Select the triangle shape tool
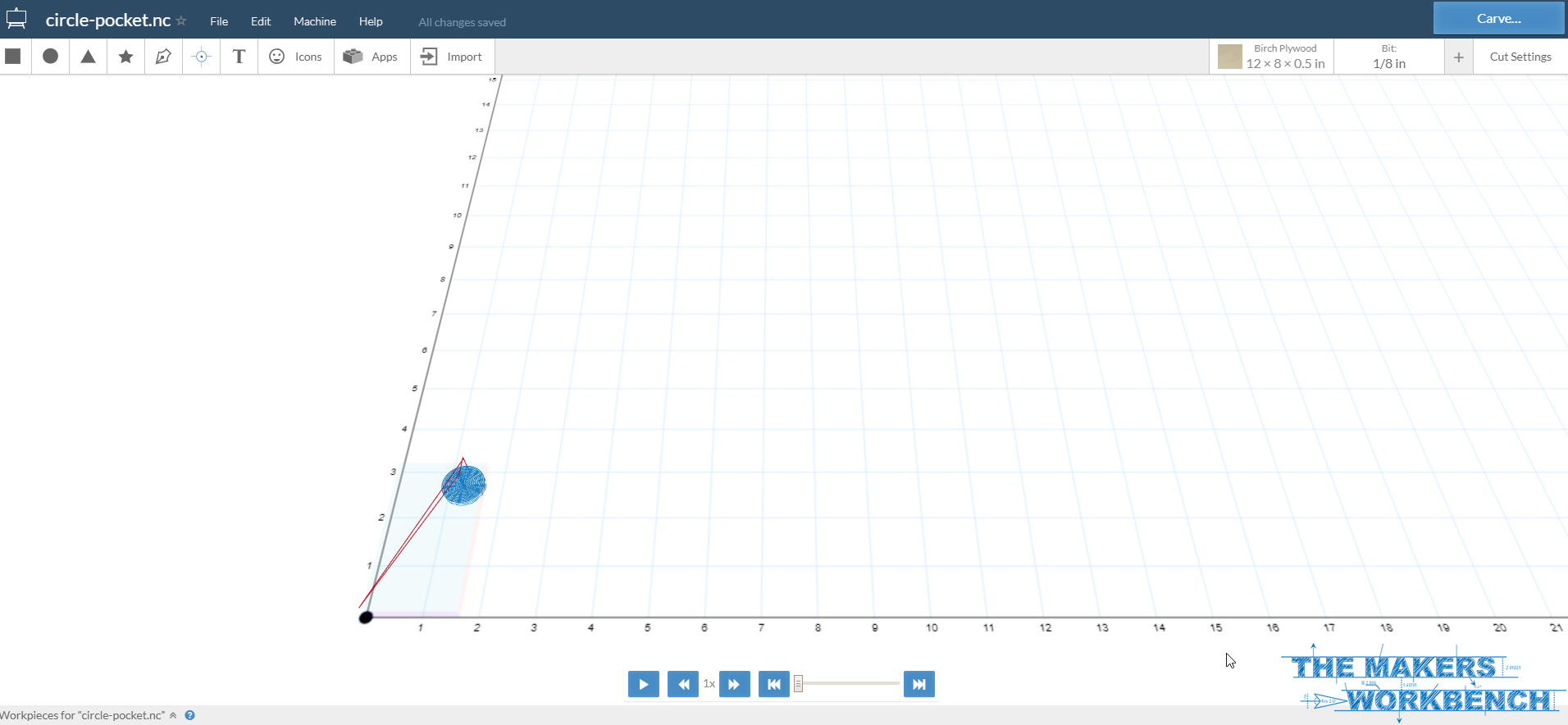The image size is (1568, 725). click(x=89, y=57)
